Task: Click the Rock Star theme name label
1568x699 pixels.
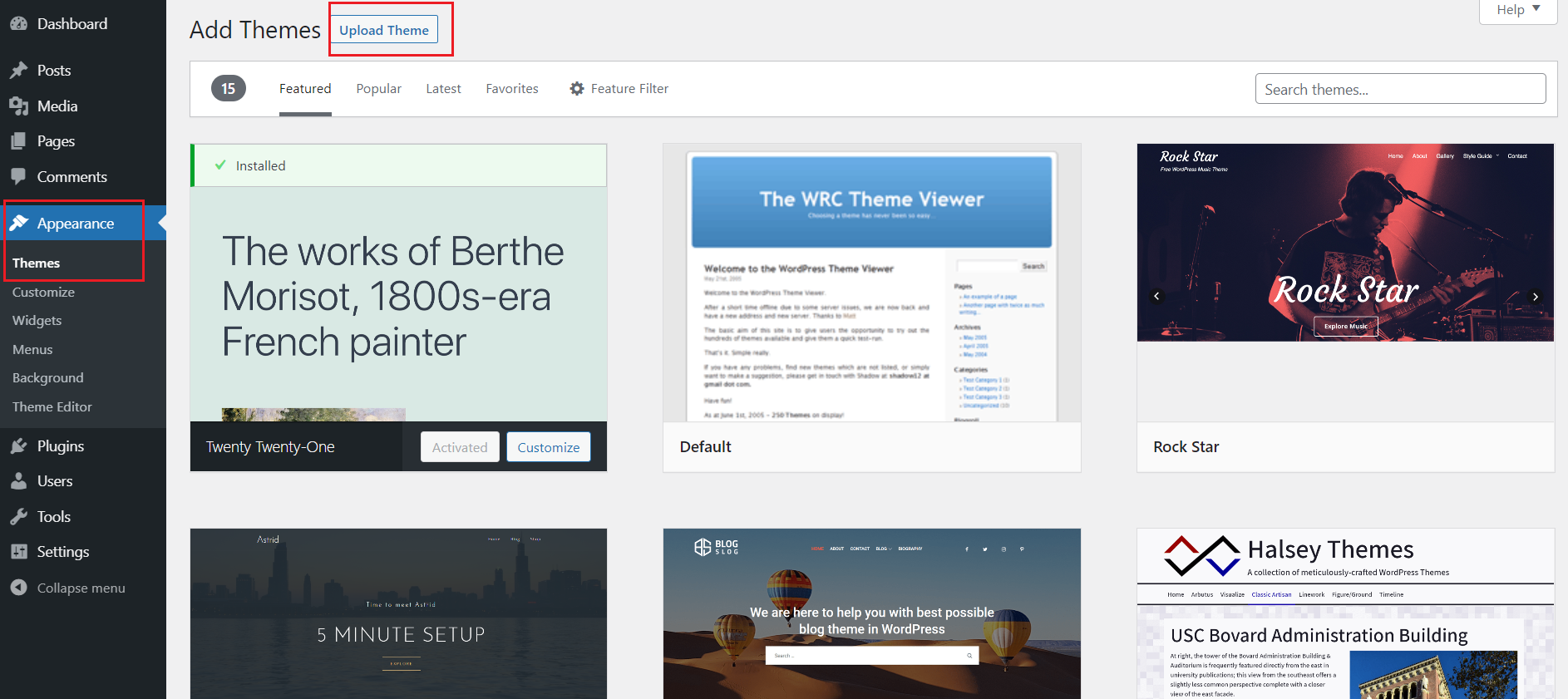Action: (1186, 447)
